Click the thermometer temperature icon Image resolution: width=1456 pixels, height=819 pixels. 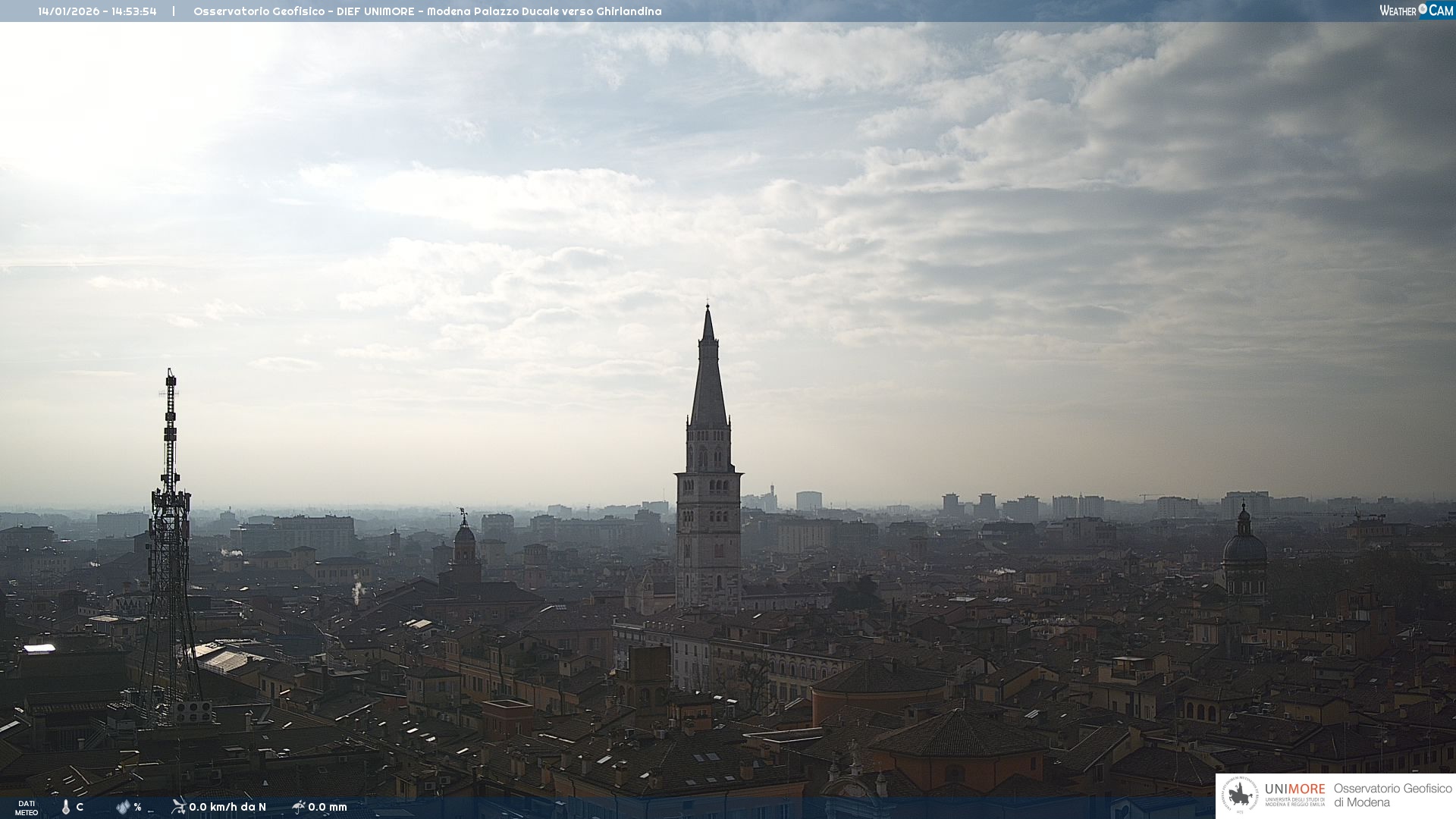pyautogui.click(x=66, y=807)
